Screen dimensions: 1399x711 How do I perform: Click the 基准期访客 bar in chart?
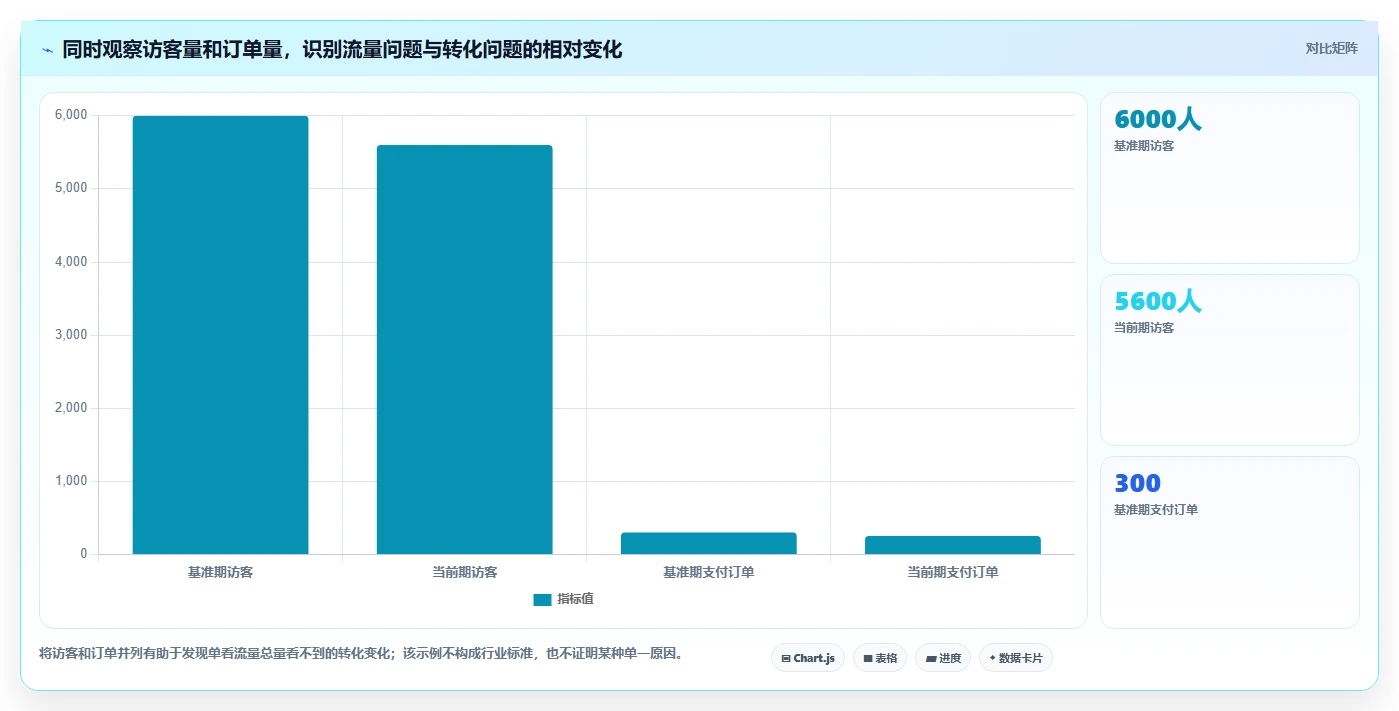point(220,335)
